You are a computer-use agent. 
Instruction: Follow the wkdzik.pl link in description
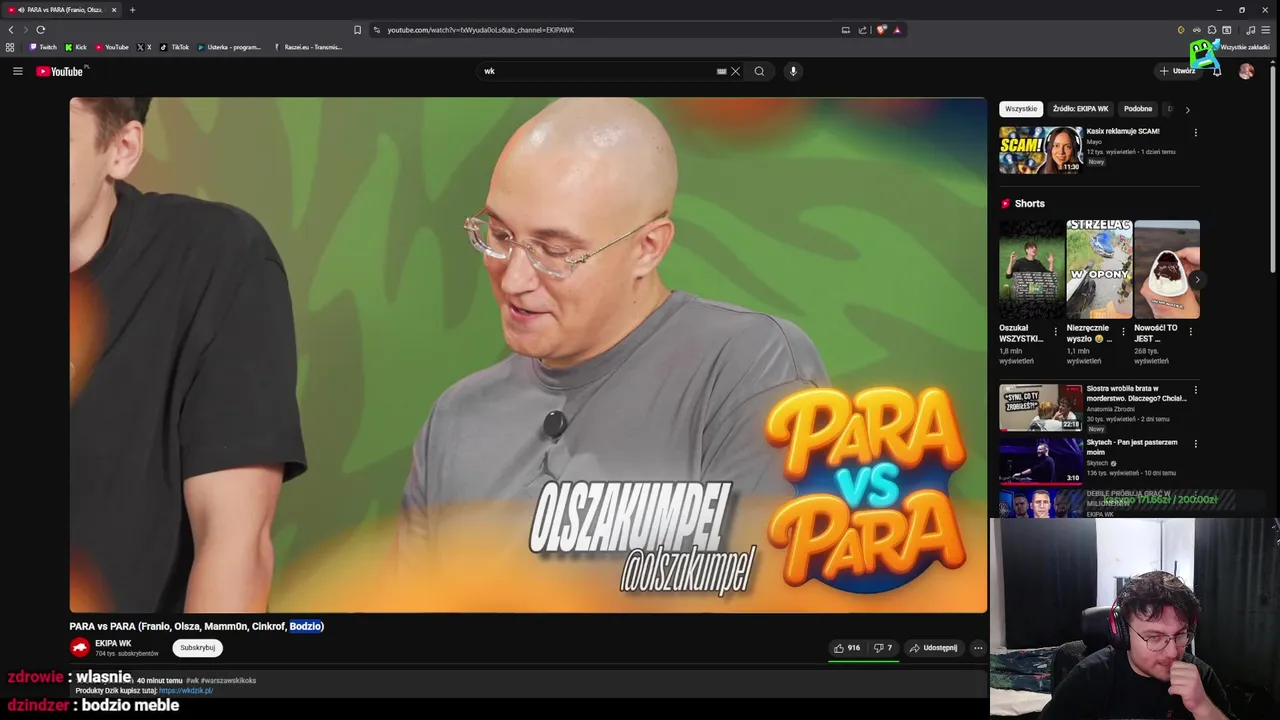point(186,691)
